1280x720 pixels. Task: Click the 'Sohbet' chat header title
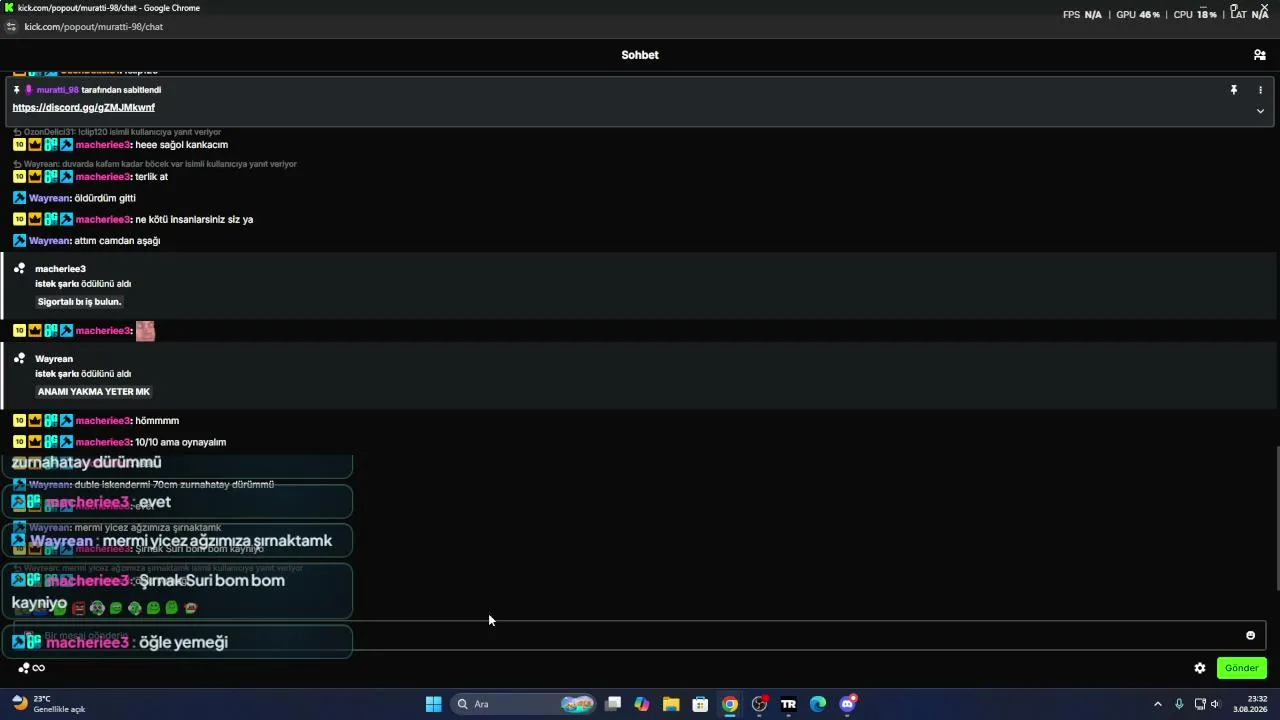[x=640, y=55]
